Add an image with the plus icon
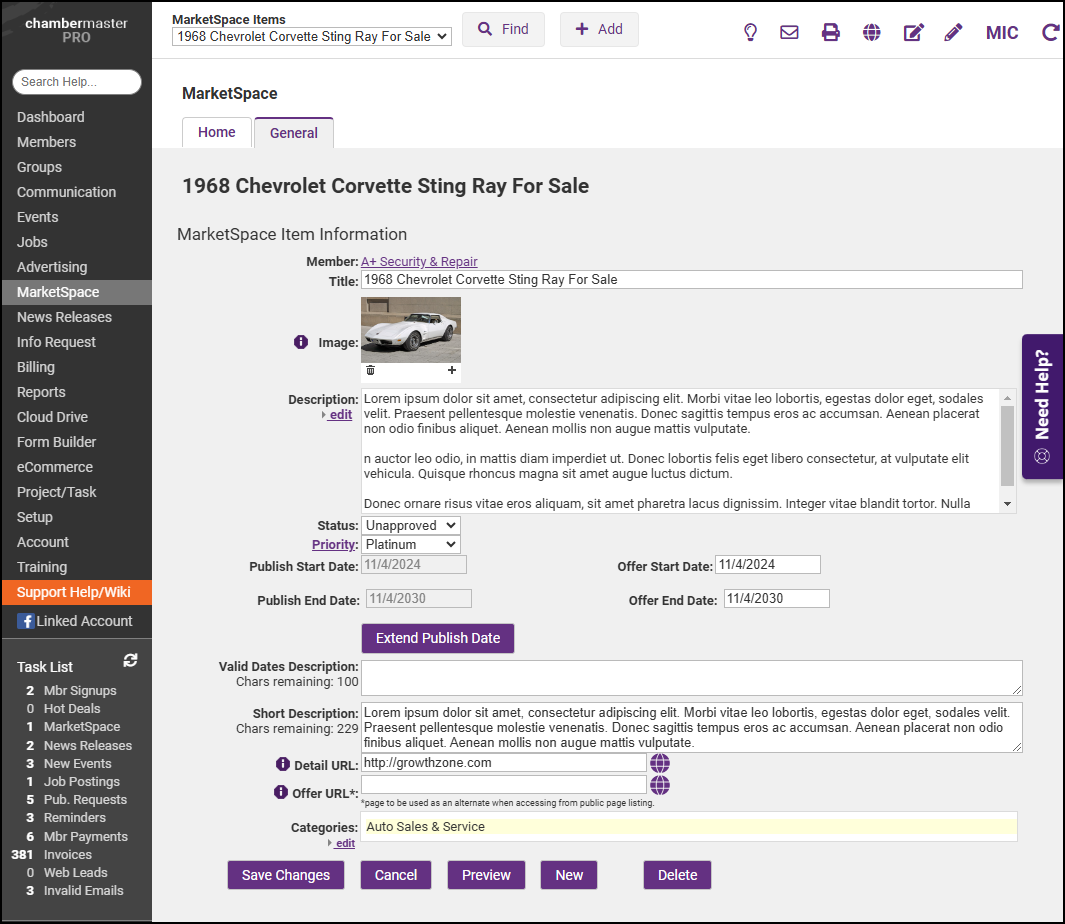This screenshot has width=1065, height=924. [x=452, y=370]
